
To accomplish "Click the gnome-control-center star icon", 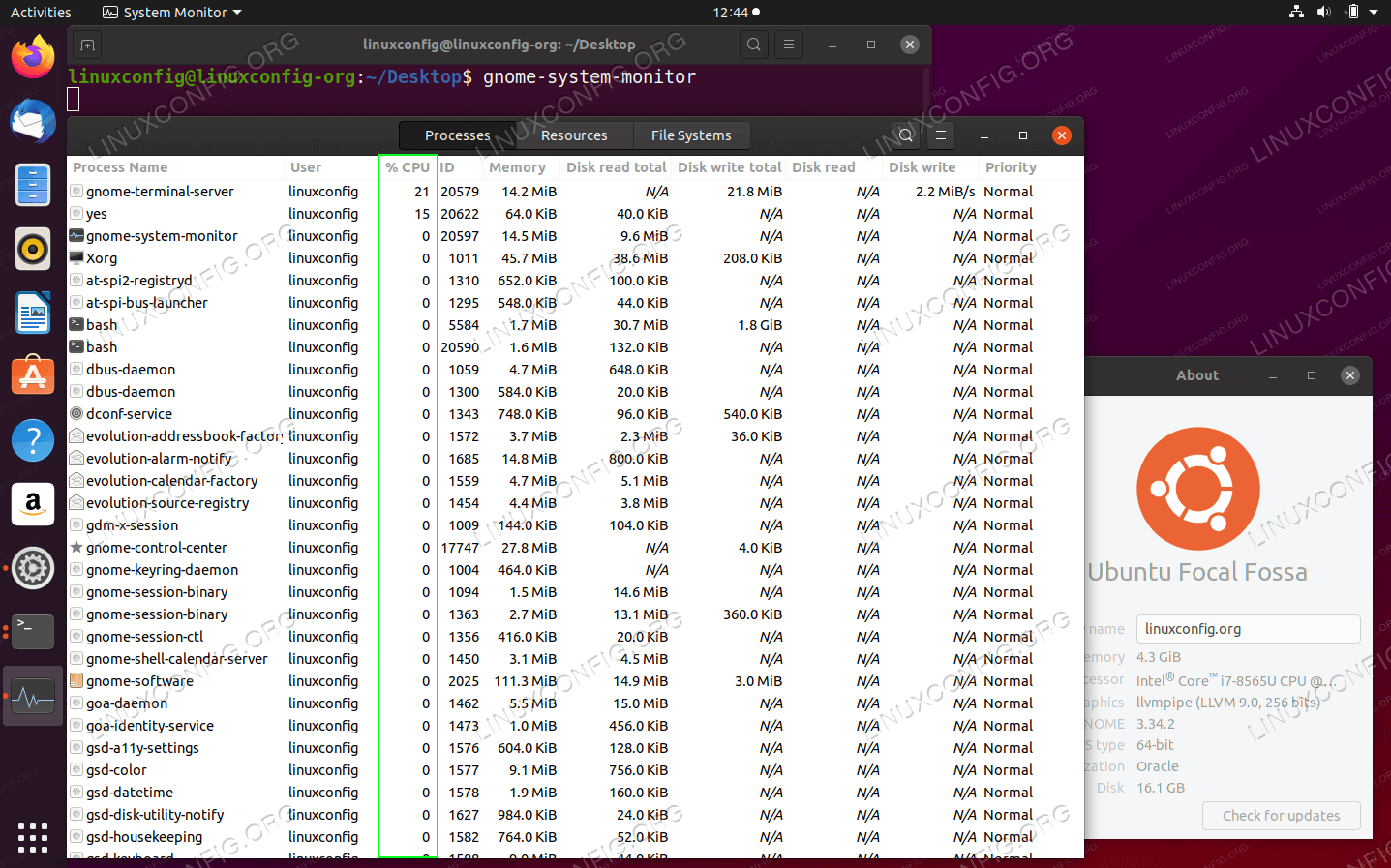I will [x=76, y=548].
